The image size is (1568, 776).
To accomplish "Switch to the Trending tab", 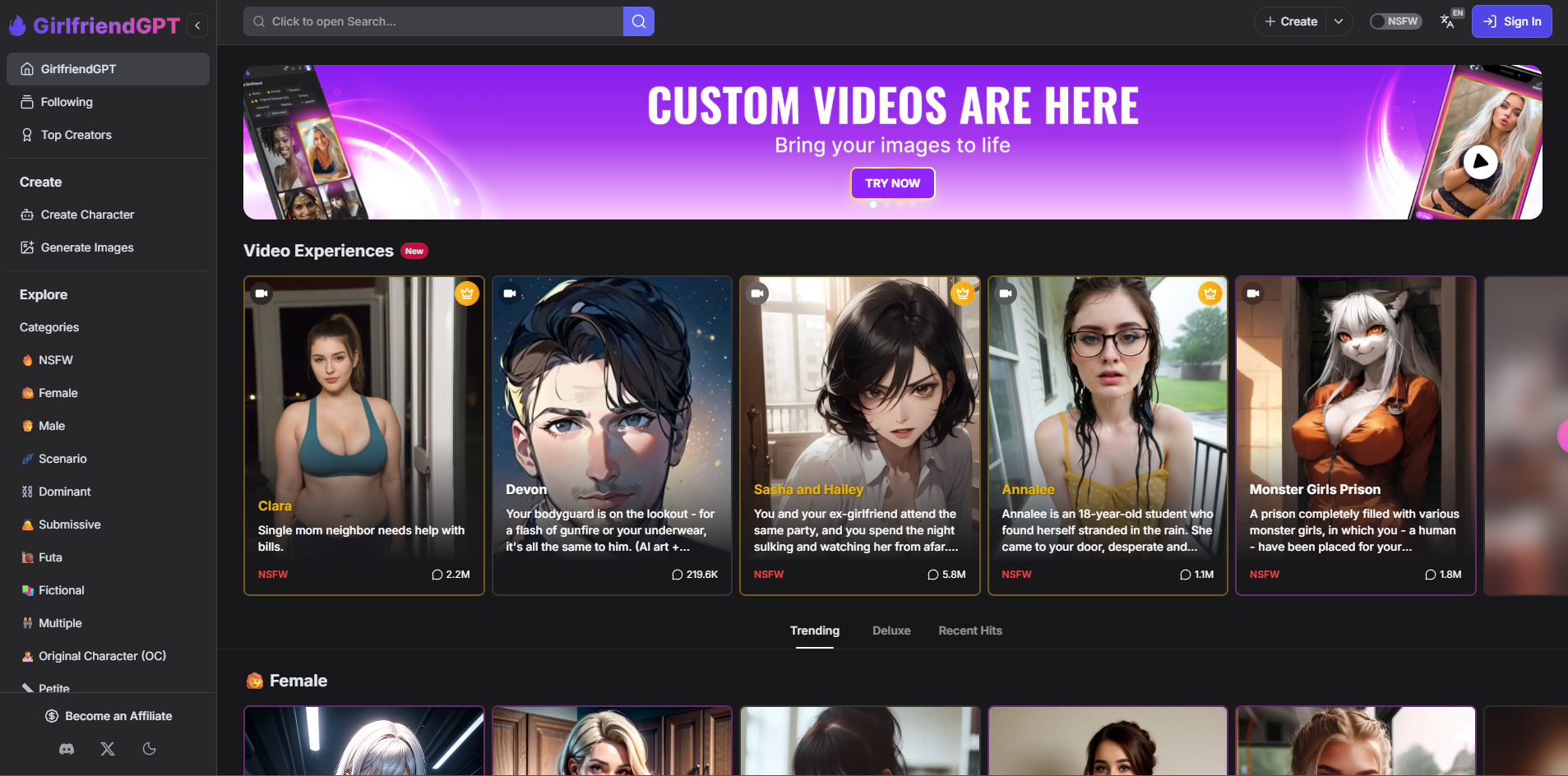I will pos(815,630).
